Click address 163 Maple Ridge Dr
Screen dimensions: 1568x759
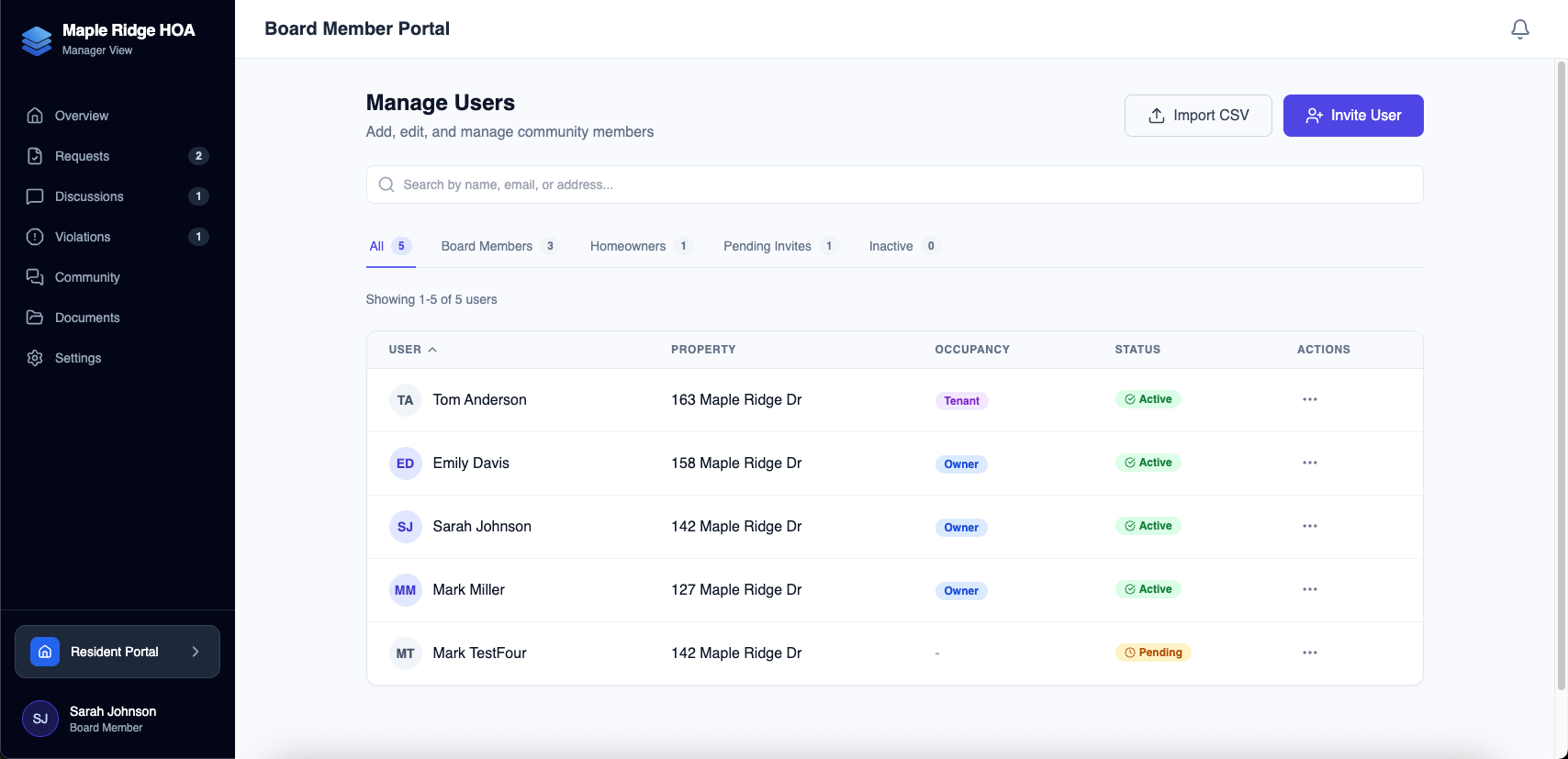click(x=736, y=400)
